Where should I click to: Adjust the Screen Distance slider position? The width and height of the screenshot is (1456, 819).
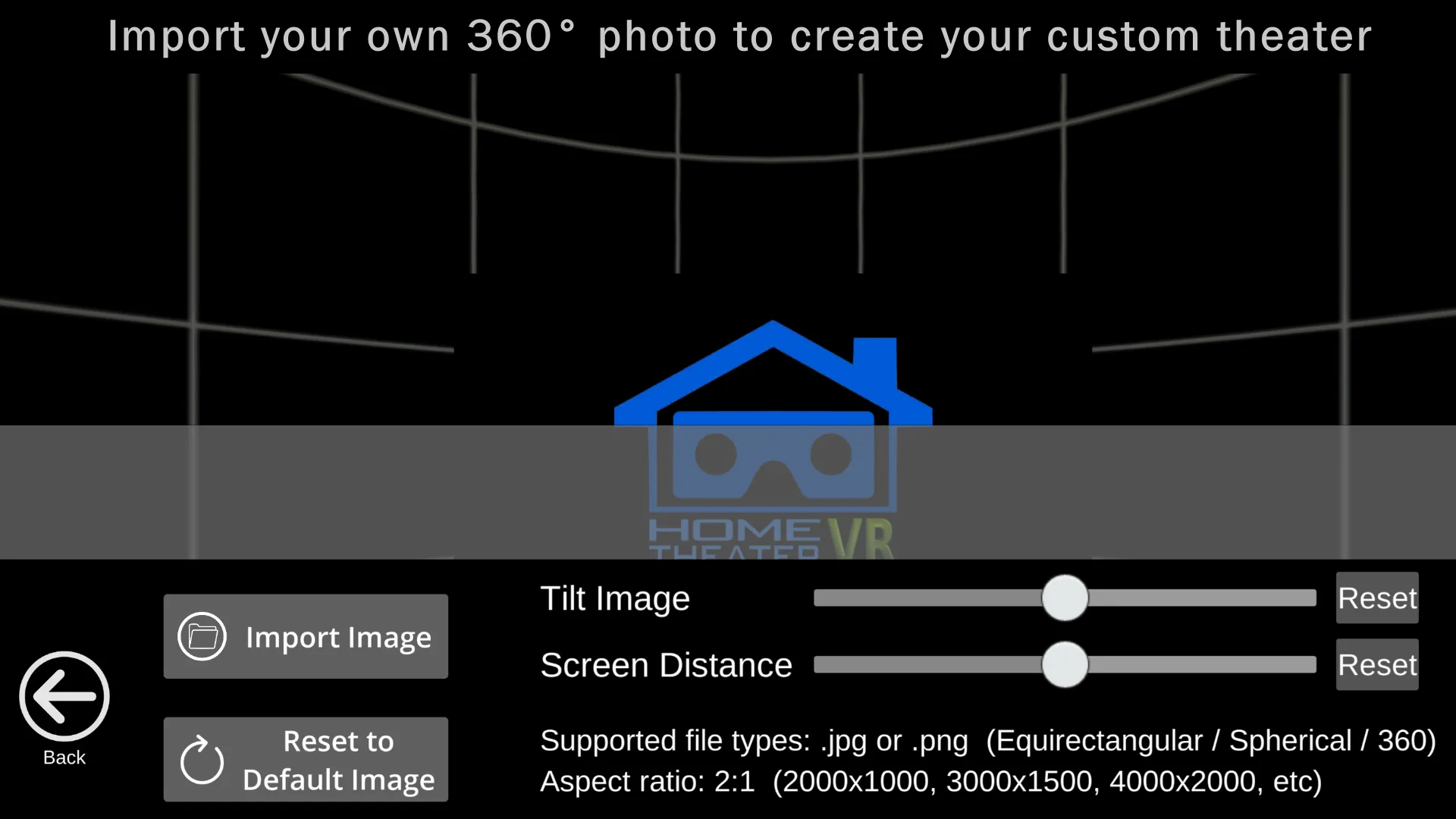pos(1064,664)
